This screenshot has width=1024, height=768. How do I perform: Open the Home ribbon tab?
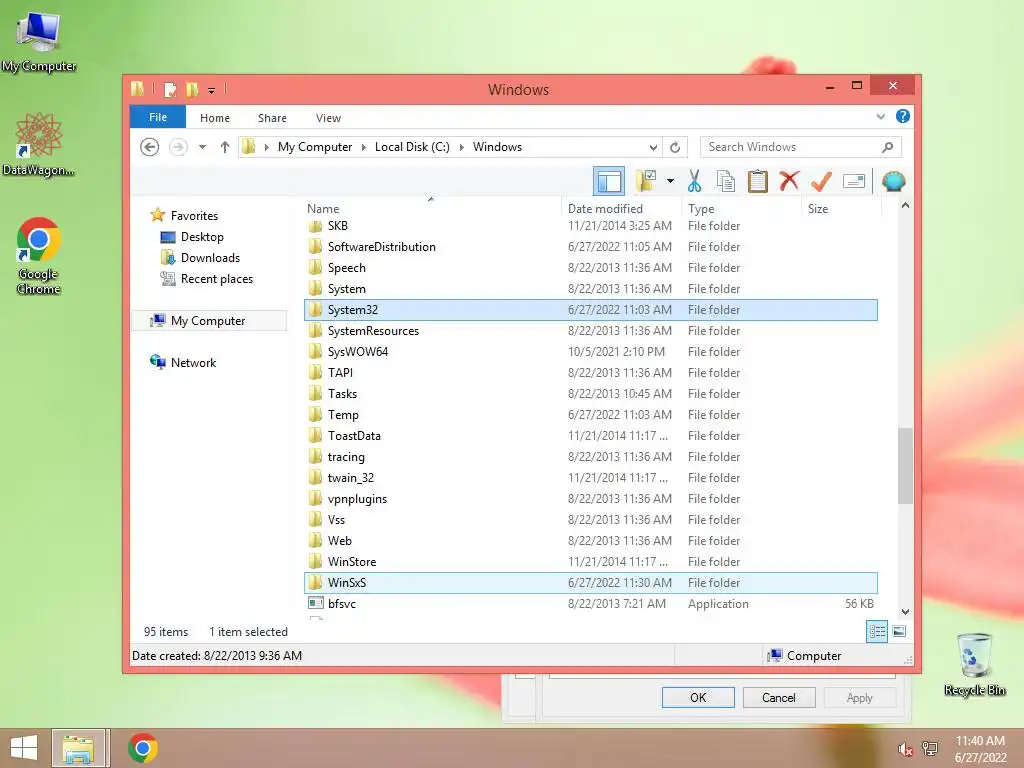215,118
